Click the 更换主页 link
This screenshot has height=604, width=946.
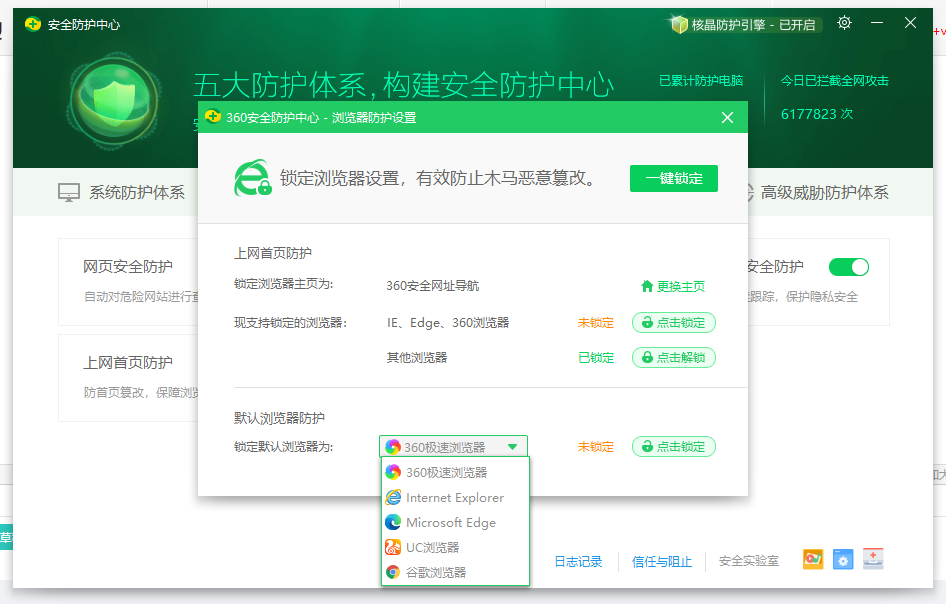pyautogui.click(x=672, y=286)
